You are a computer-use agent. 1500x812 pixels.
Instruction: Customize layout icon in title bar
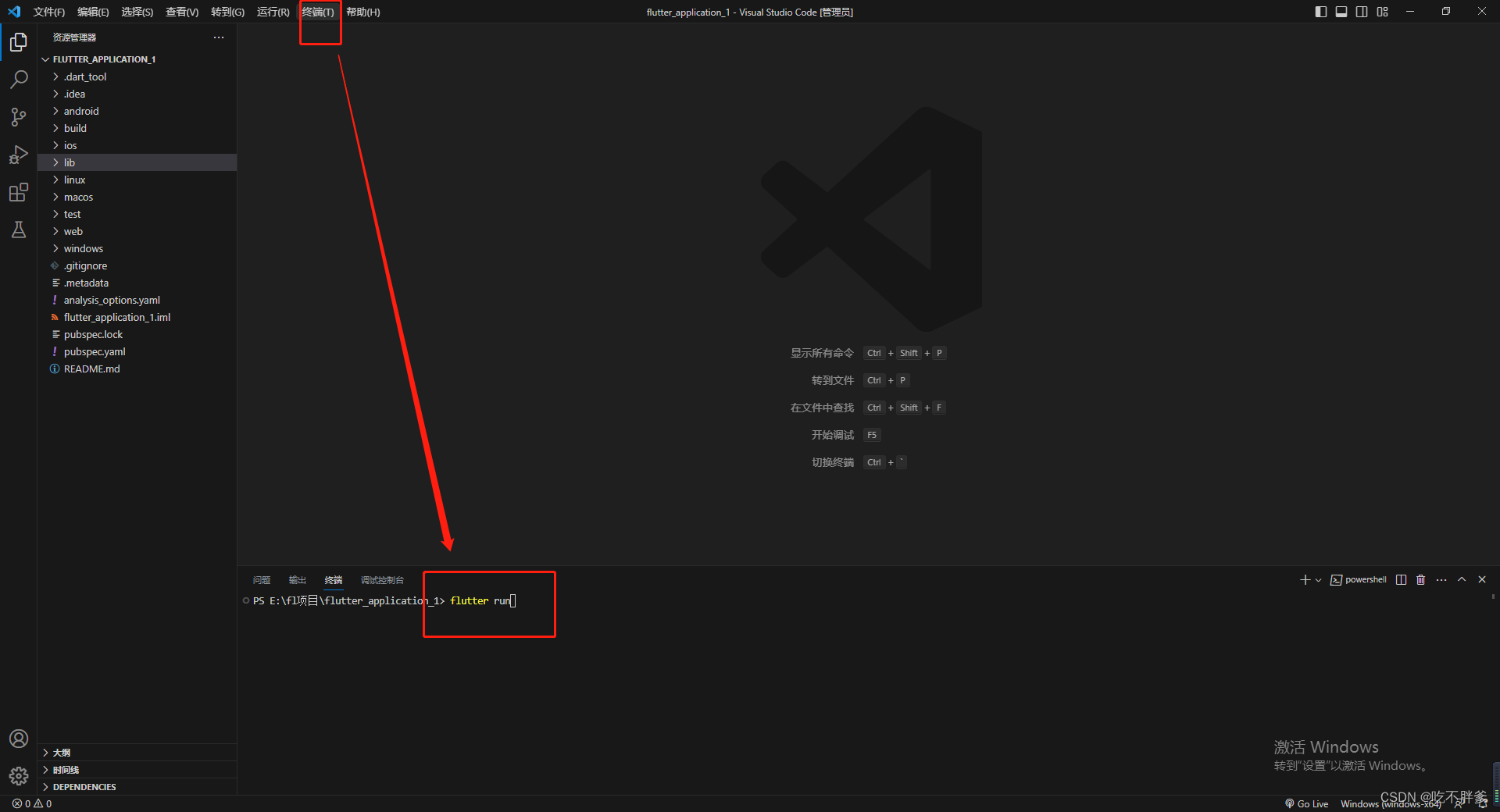point(1383,12)
